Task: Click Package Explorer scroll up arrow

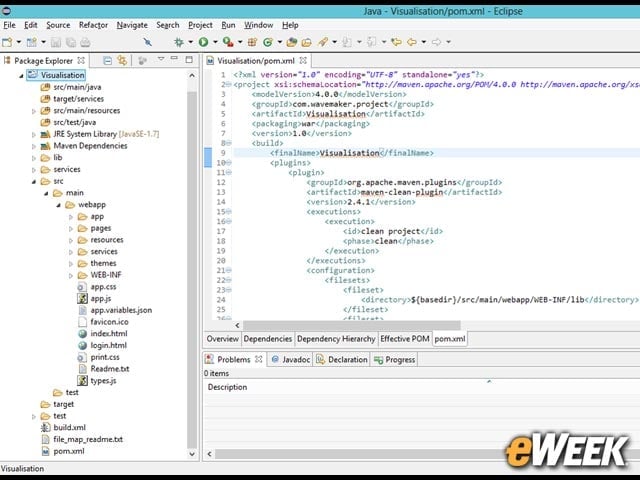Action: [x=192, y=76]
